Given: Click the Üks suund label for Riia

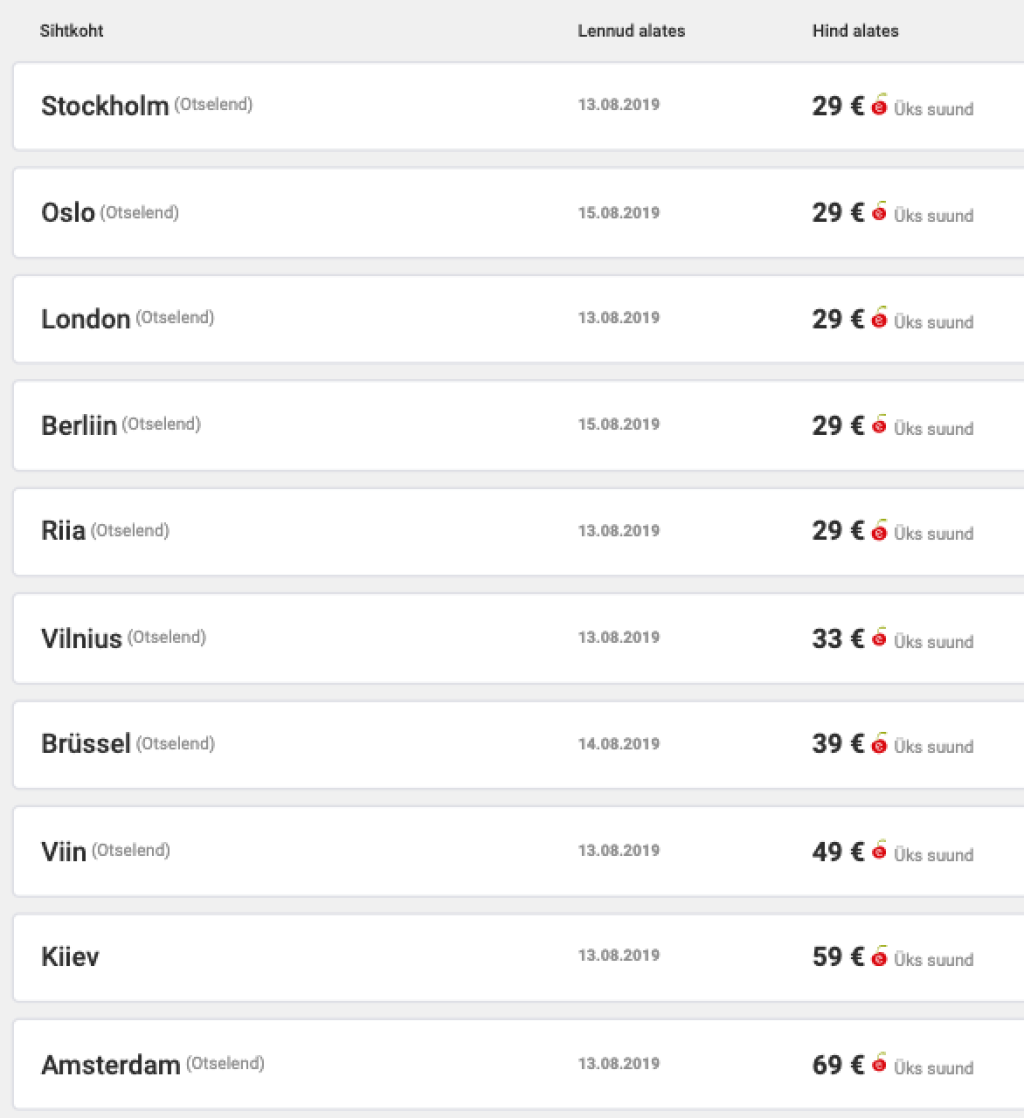Looking at the screenshot, I should [933, 534].
